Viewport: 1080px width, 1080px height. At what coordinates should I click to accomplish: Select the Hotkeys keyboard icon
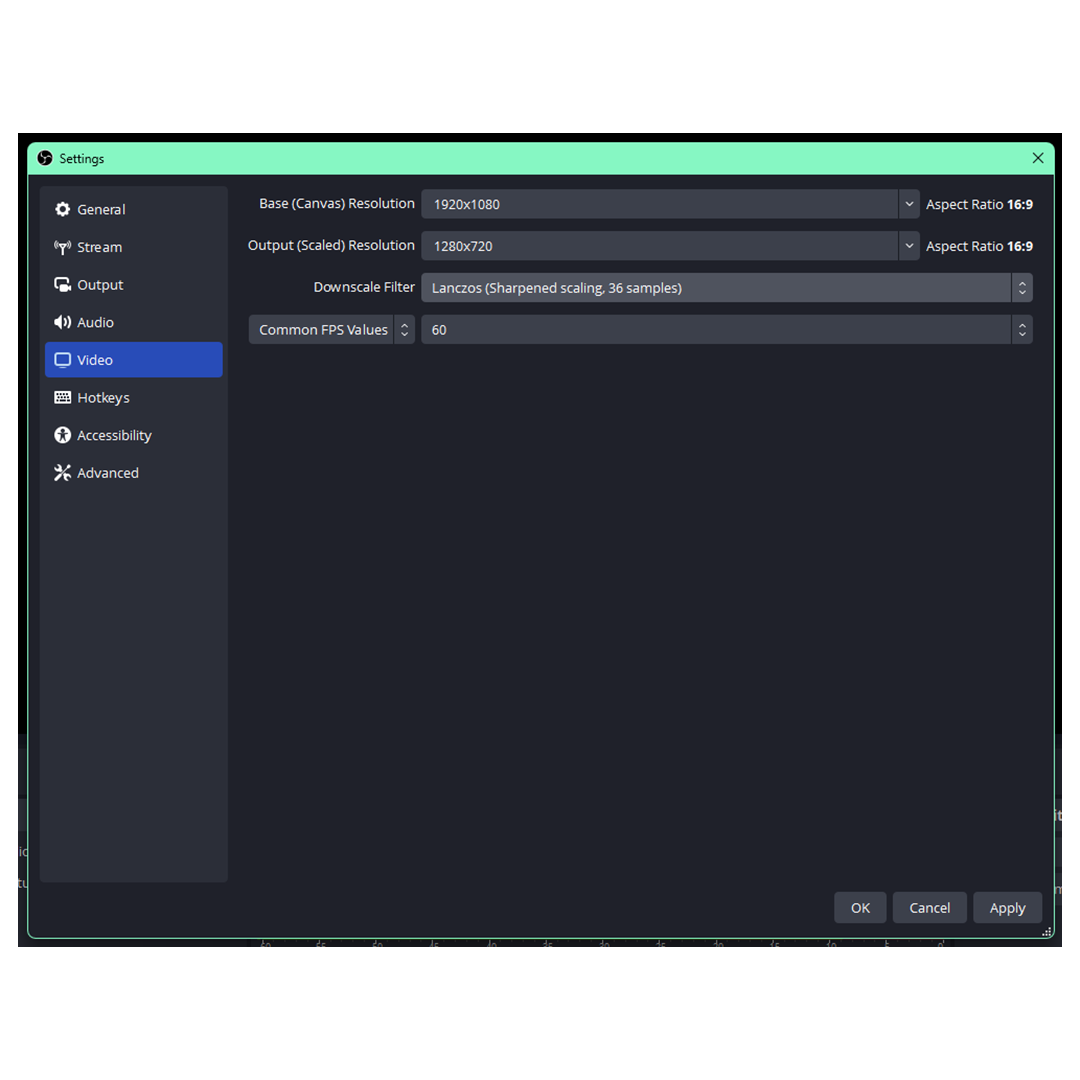[x=62, y=397]
